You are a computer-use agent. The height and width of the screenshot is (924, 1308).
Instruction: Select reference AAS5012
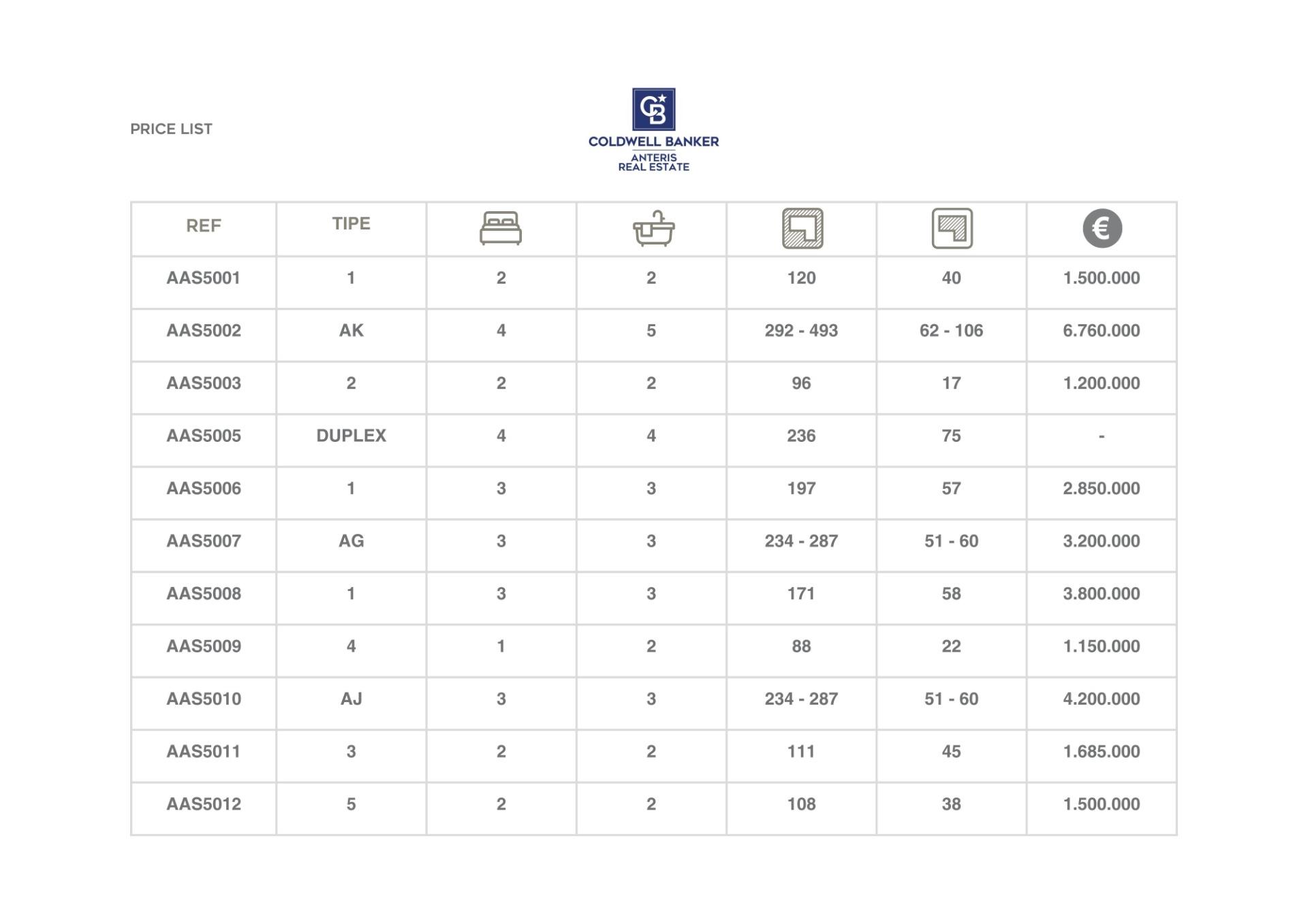203,804
